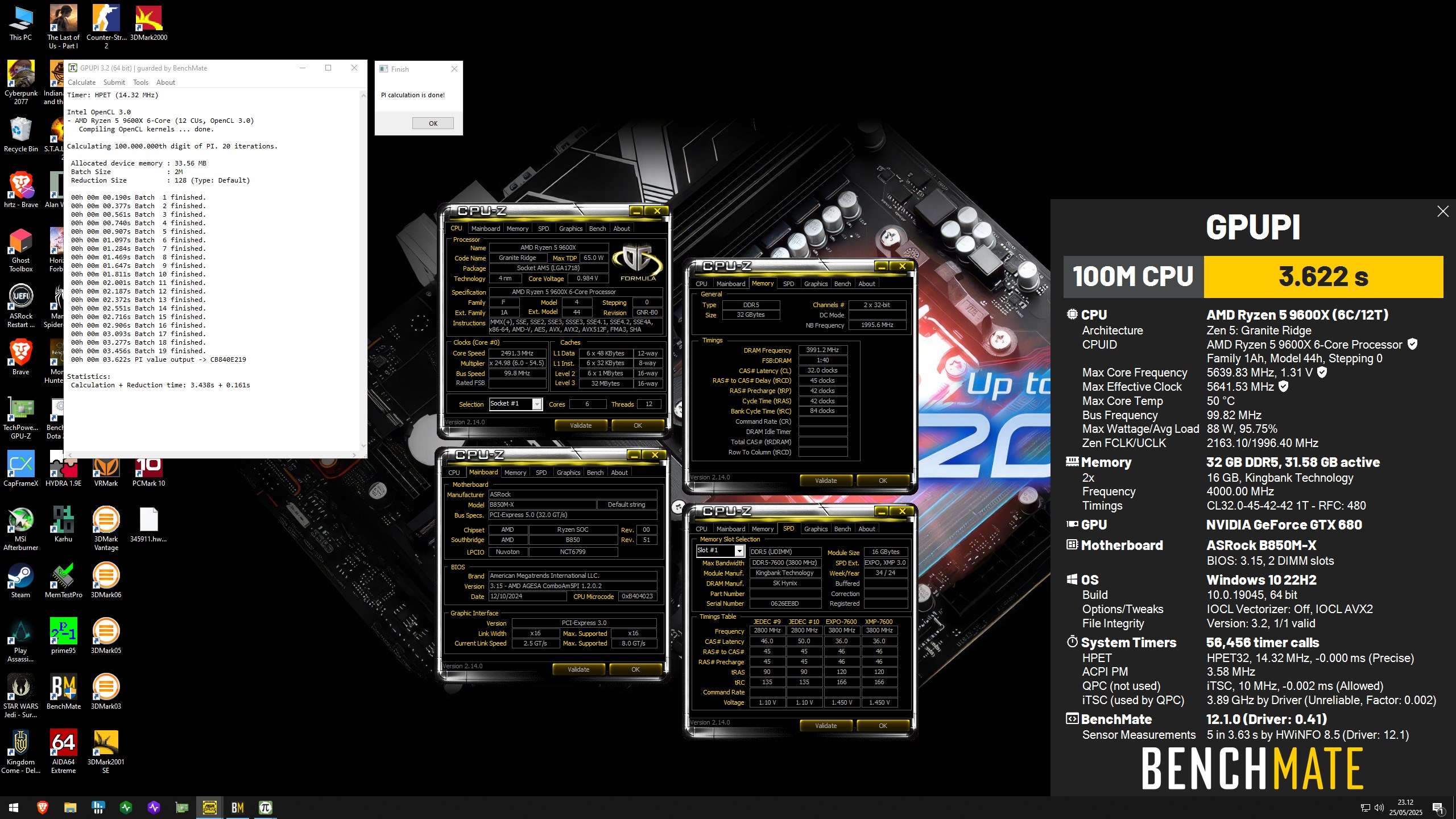1456x819 pixels.
Task: Click the taskbar clock showing 23.12
Action: tap(1405, 808)
